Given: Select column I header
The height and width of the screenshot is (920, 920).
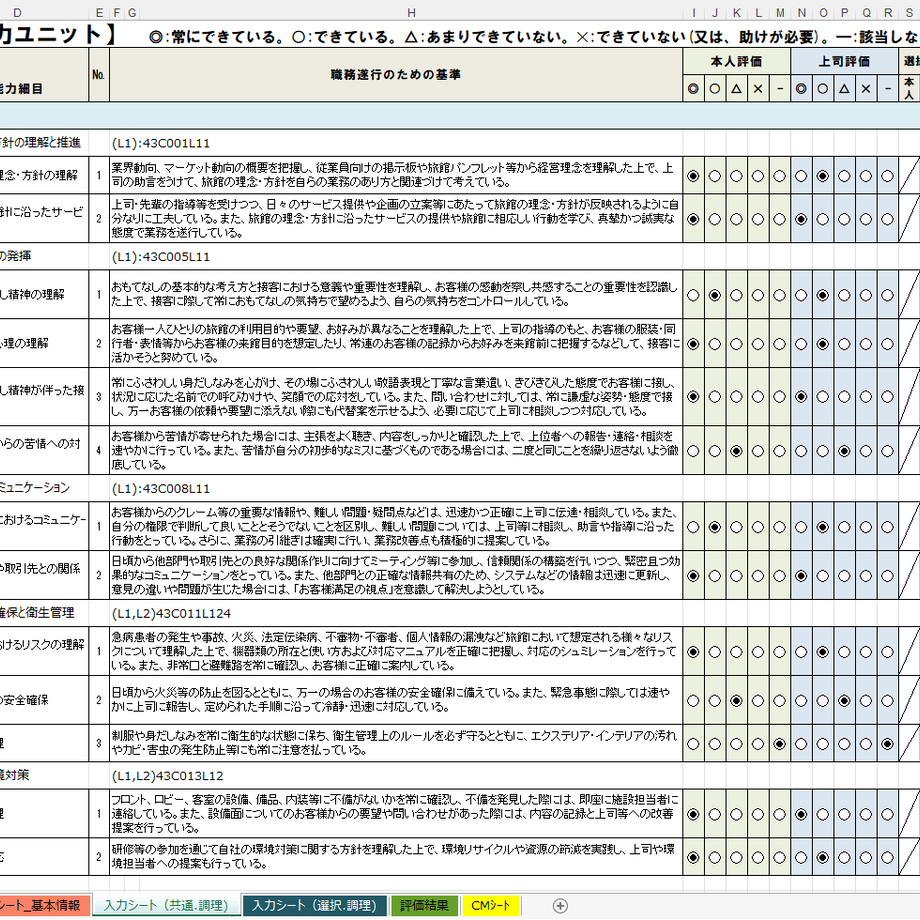Looking at the screenshot, I should pos(694,13).
